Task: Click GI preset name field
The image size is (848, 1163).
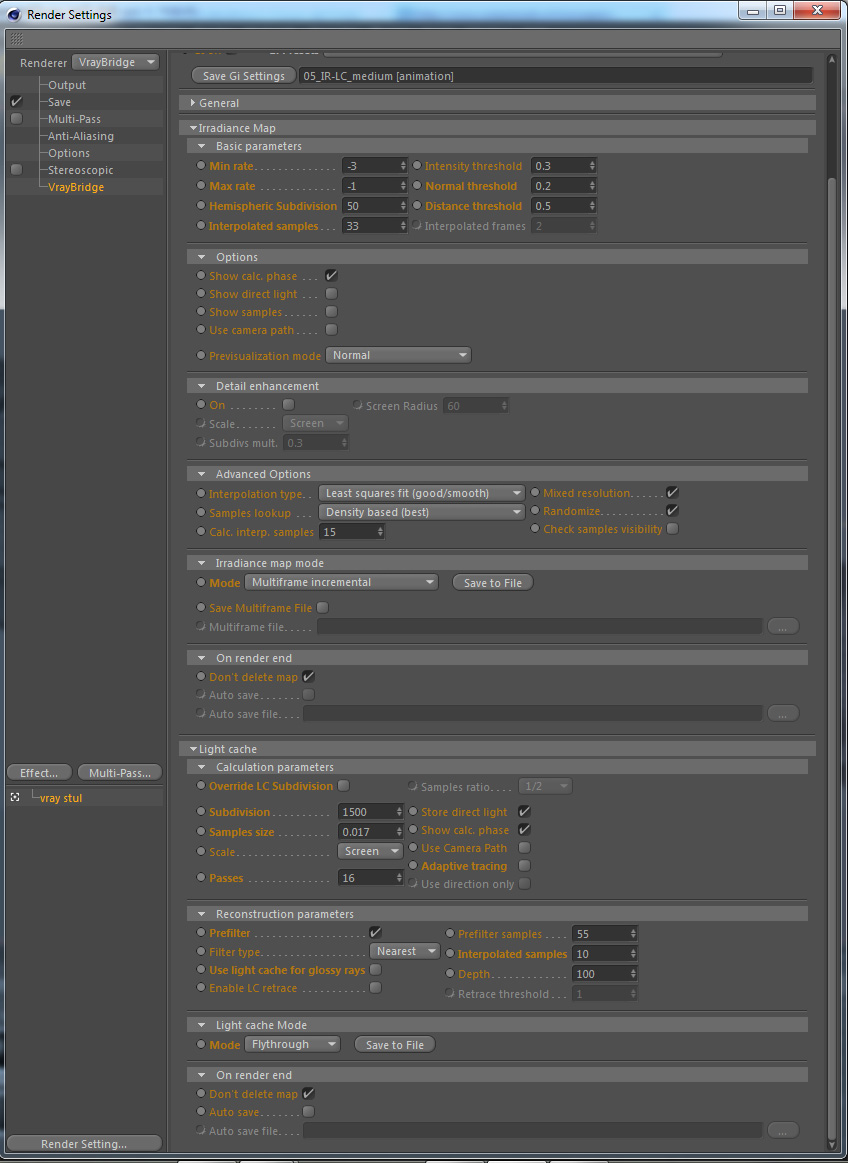Action: (x=555, y=76)
